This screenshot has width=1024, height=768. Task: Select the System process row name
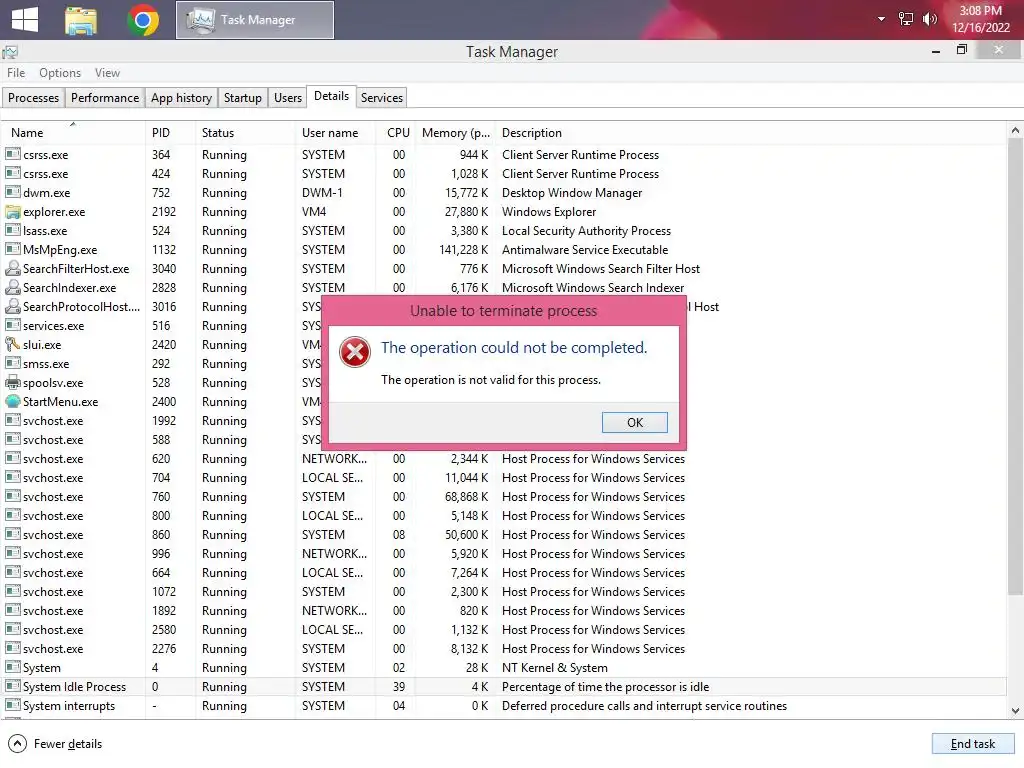click(x=42, y=667)
